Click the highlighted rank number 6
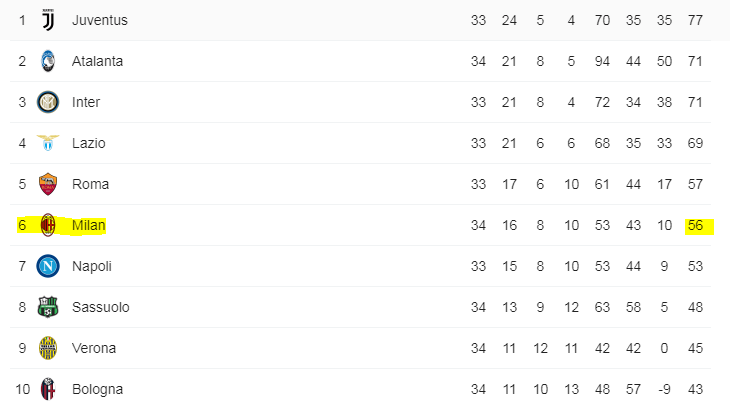The width and height of the screenshot is (730, 409). coord(22,225)
